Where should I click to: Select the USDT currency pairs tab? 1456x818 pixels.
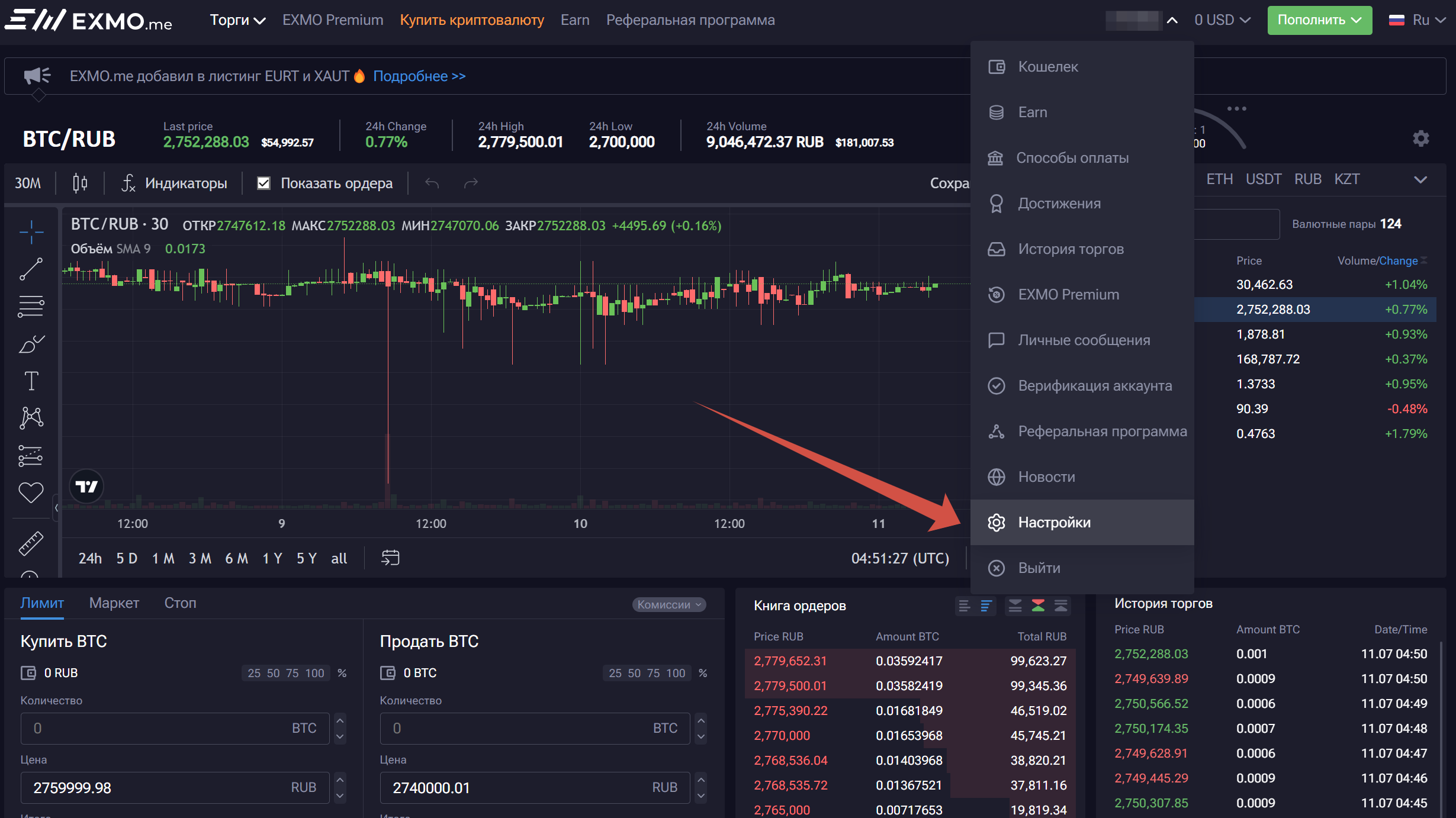pyautogui.click(x=1263, y=179)
